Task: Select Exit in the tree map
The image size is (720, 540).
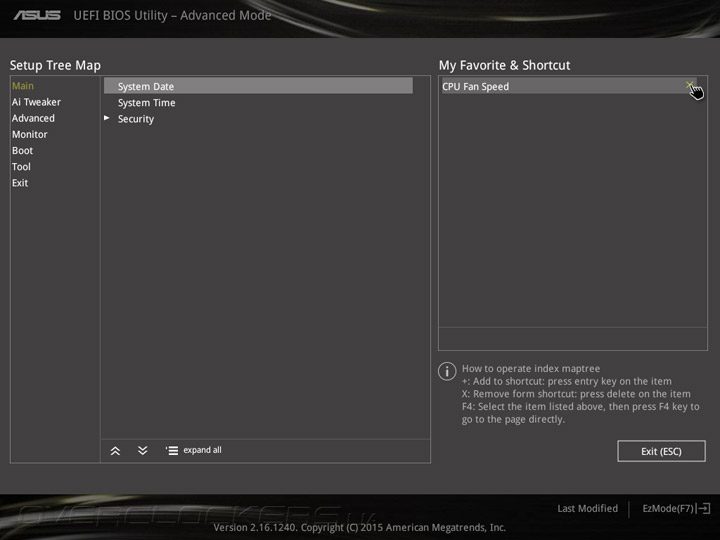Action: click(20, 183)
